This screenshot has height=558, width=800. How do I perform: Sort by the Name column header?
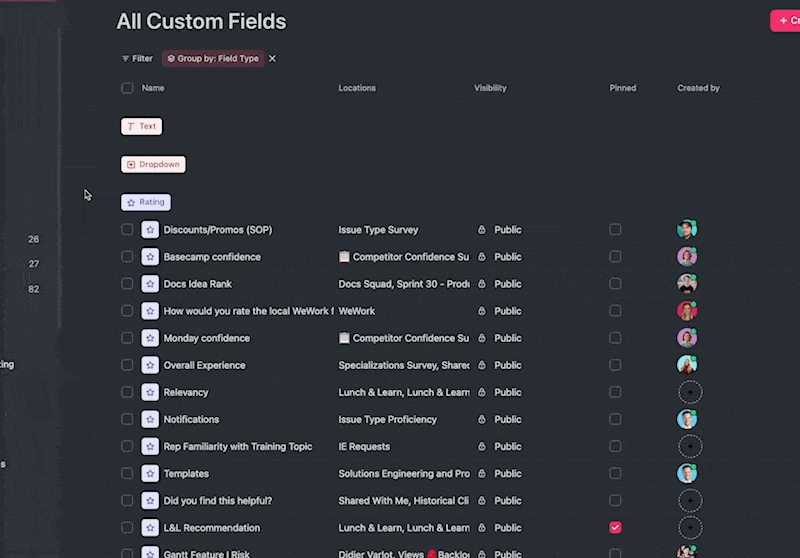(x=153, y=88)
